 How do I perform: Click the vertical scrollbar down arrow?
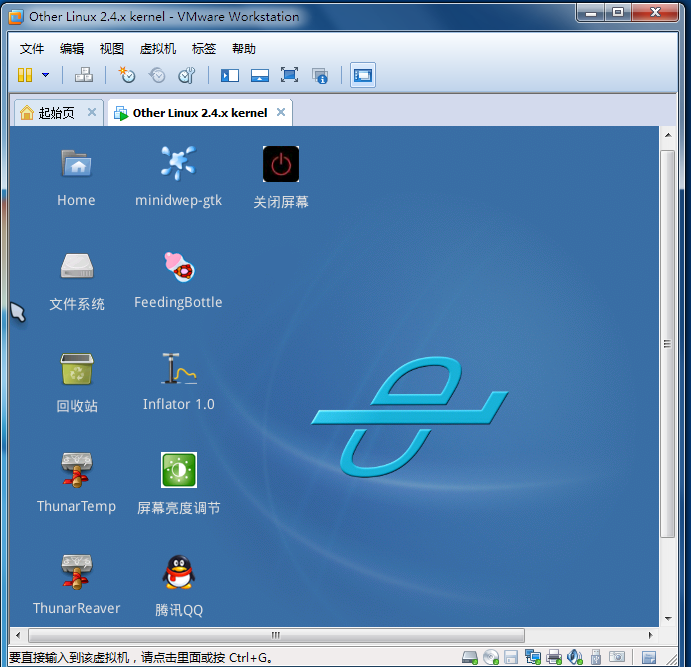coord(668,619)
